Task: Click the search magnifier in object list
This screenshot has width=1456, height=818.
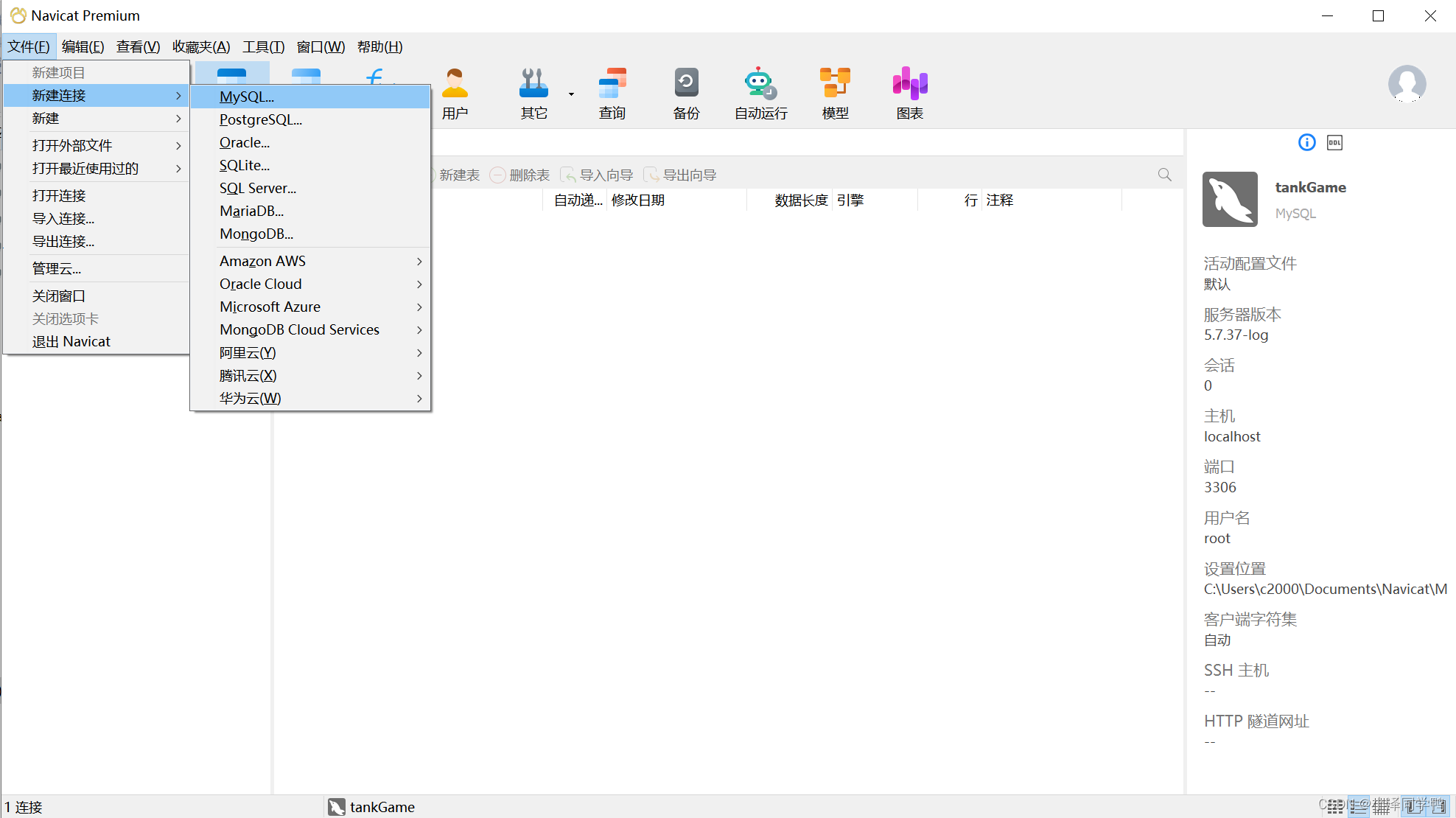Action: click(1164, 175)
